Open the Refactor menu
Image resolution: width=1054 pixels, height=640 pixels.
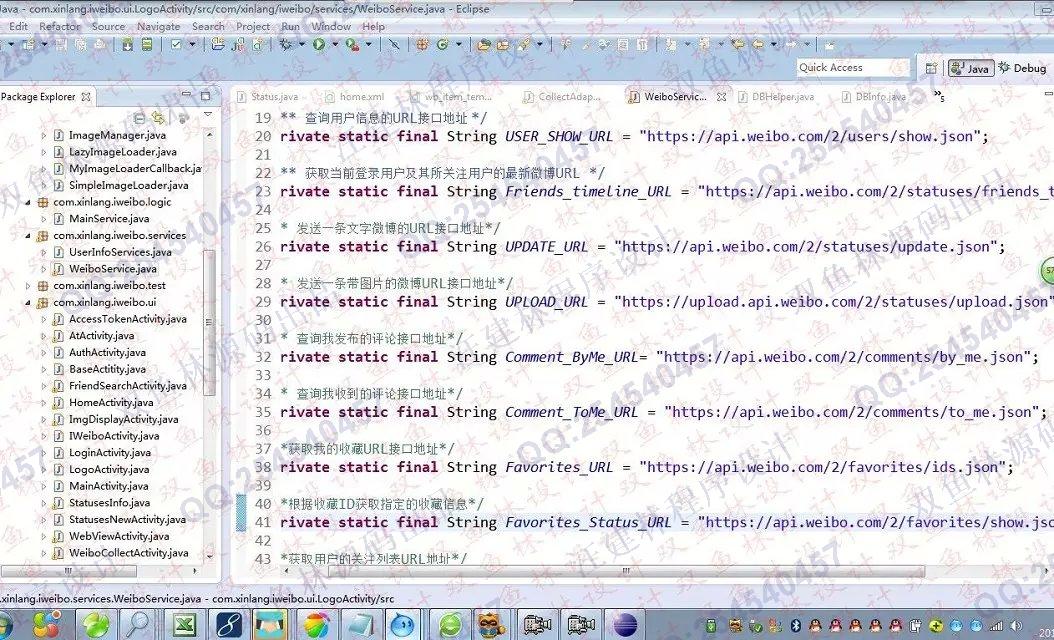coord(59,26)
